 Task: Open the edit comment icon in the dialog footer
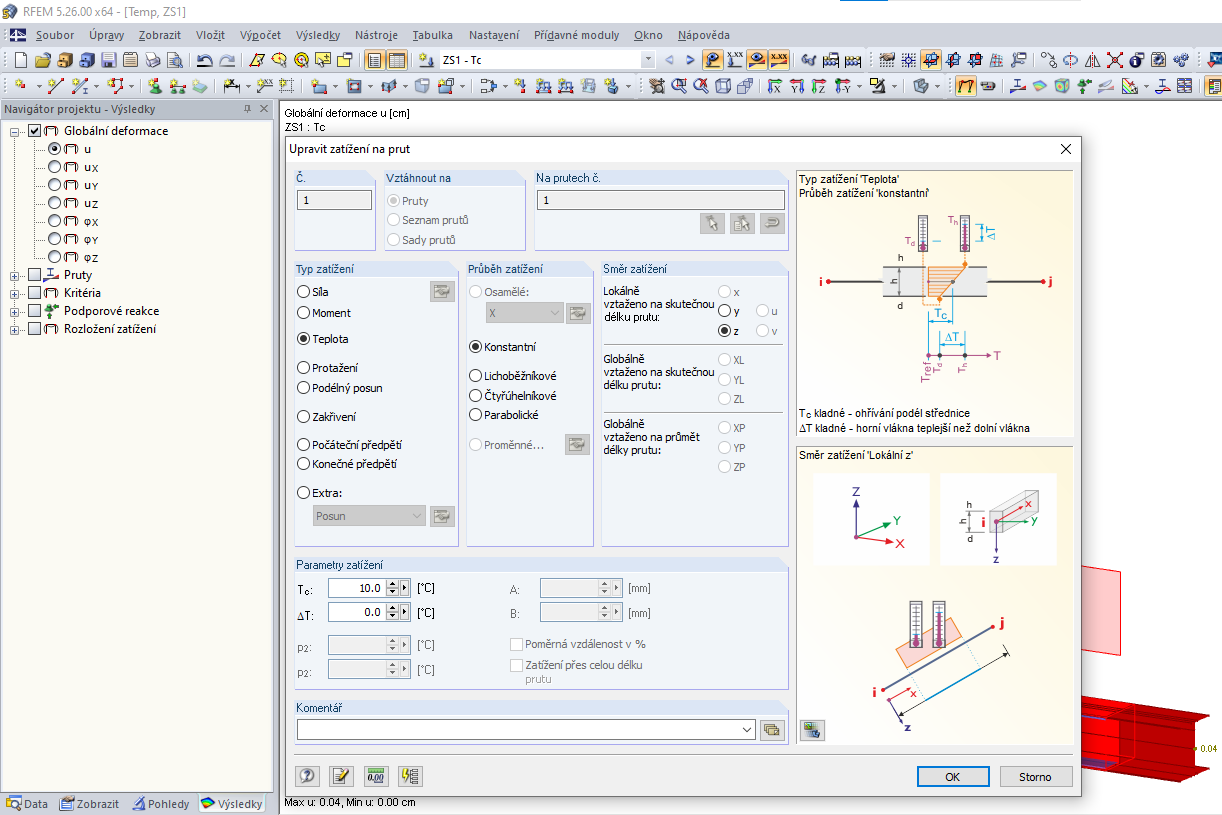coord(342,775)
